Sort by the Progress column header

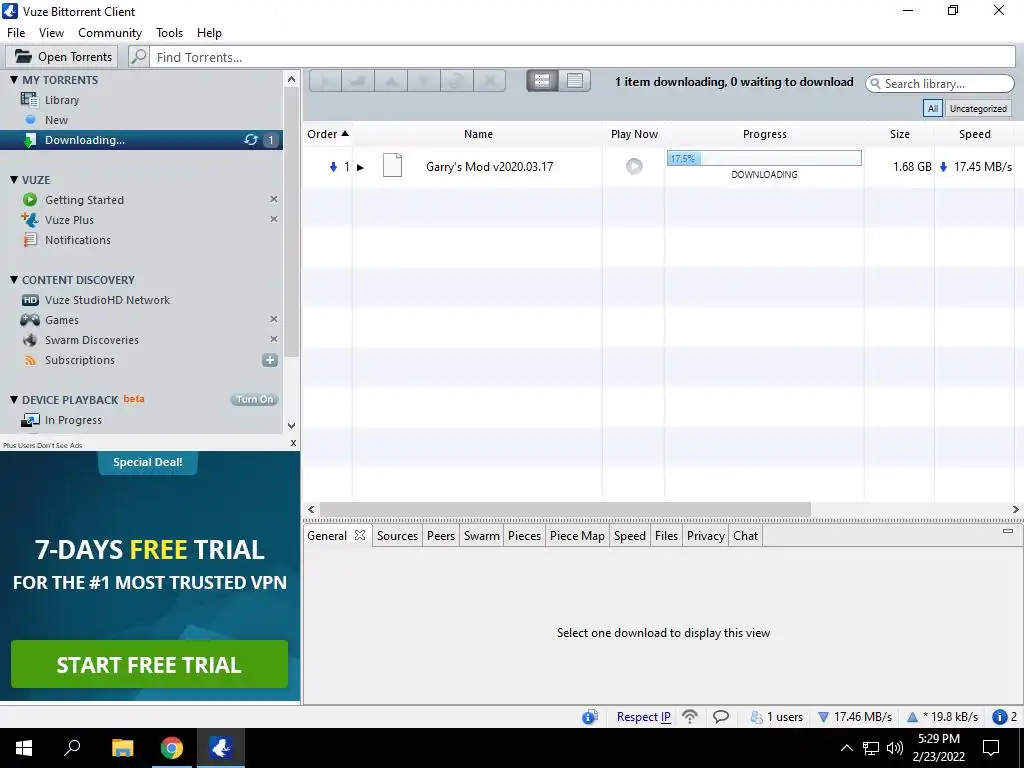coord(765,134)
